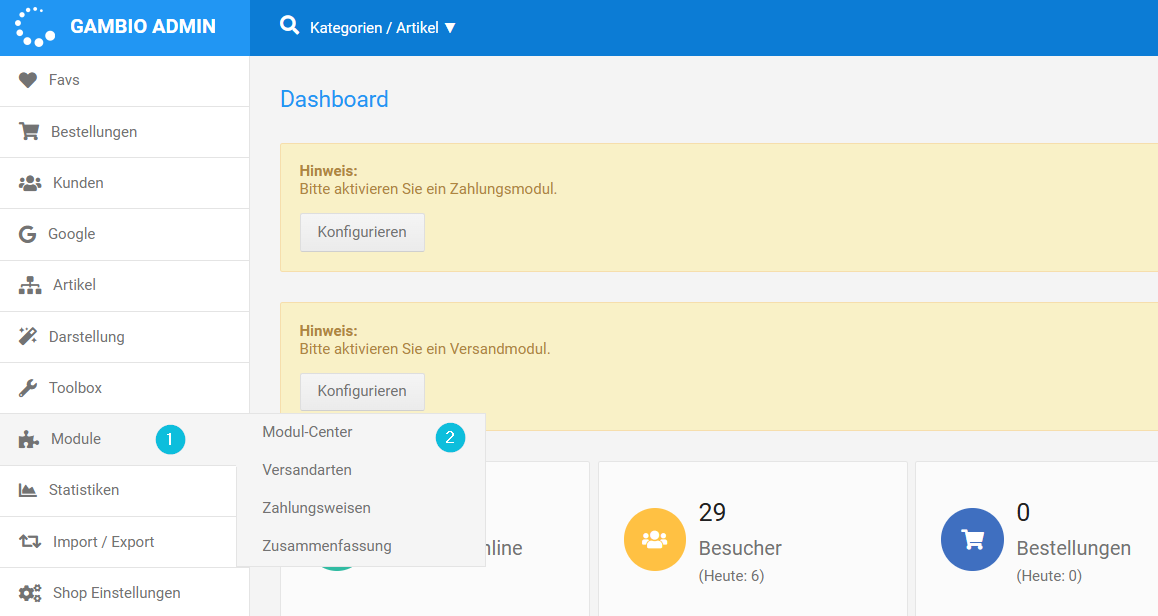This screenshot has height=616, width=1158.
Task: Click the Toolbox wrench icon
Action: (x=28, y=388)
